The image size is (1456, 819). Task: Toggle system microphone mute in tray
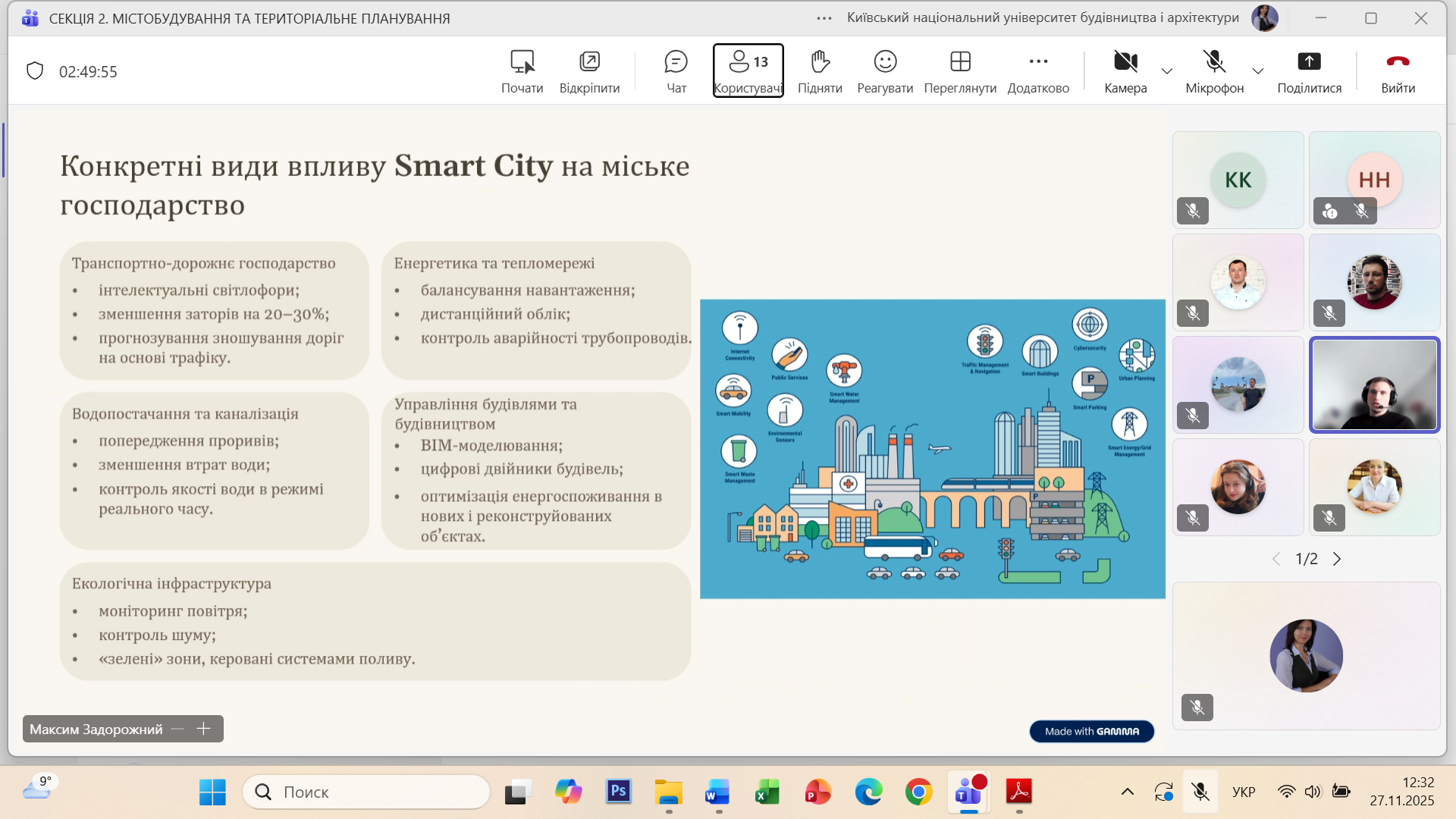(1200, 792)
